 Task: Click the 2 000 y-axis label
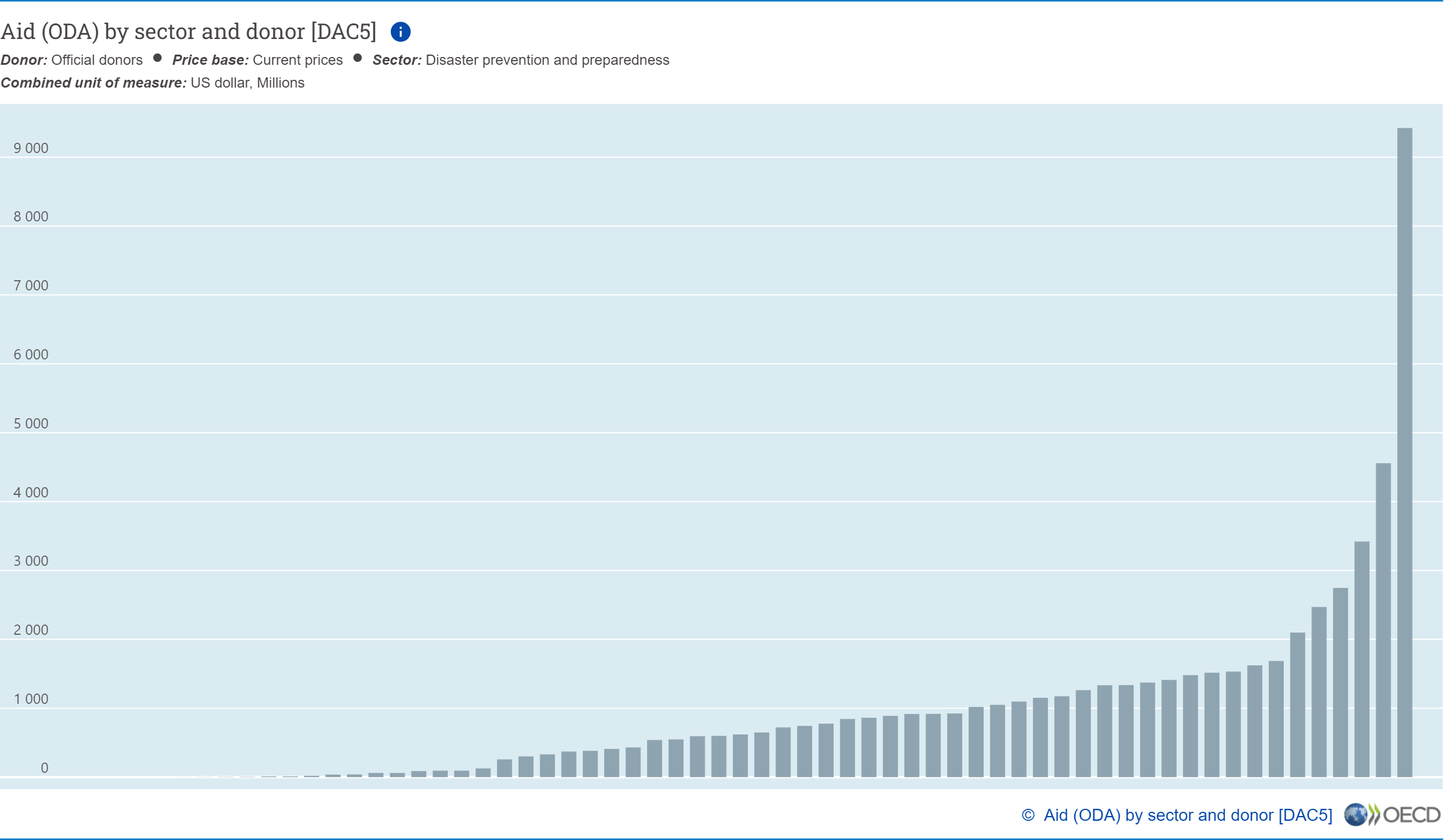point(31,630)
